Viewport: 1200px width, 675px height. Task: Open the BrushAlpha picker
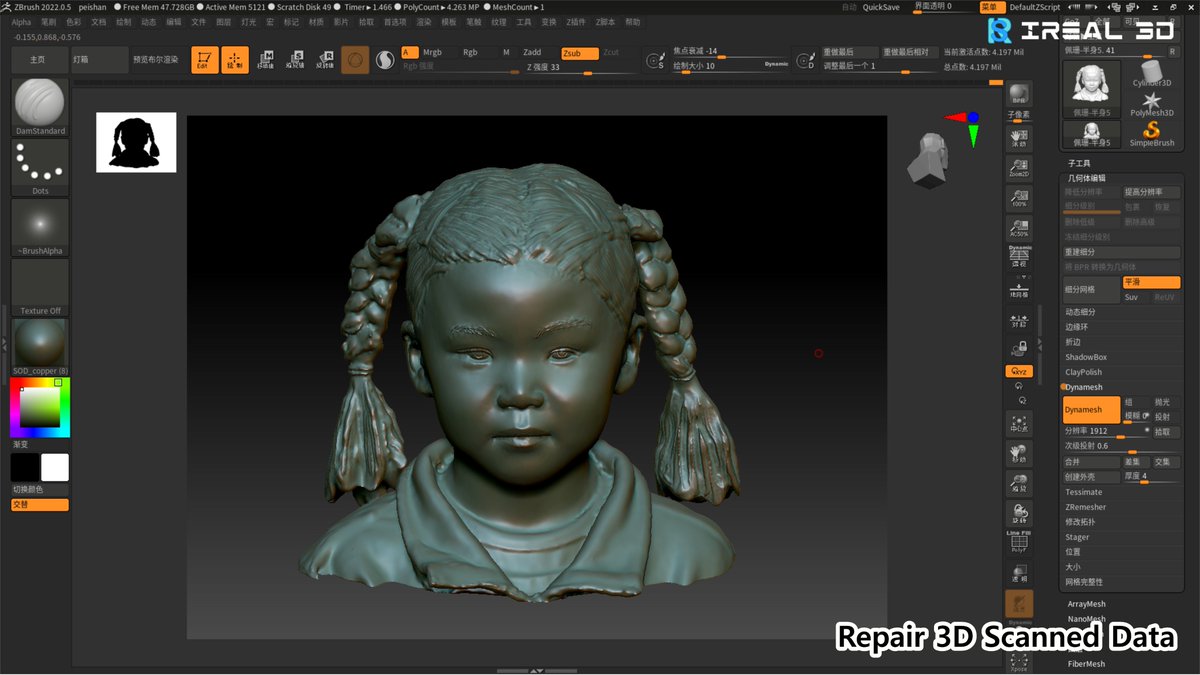40,227
